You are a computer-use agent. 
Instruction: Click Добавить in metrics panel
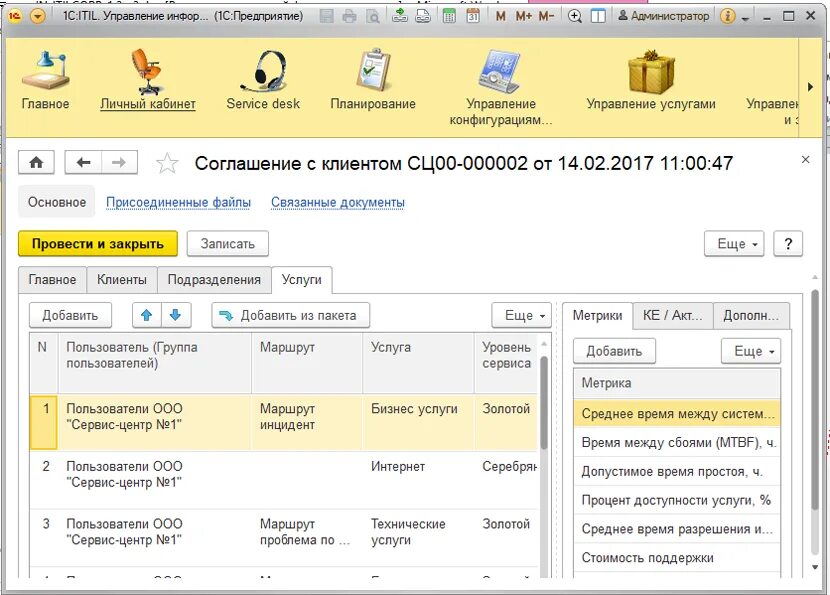click(x=615, y=351)
